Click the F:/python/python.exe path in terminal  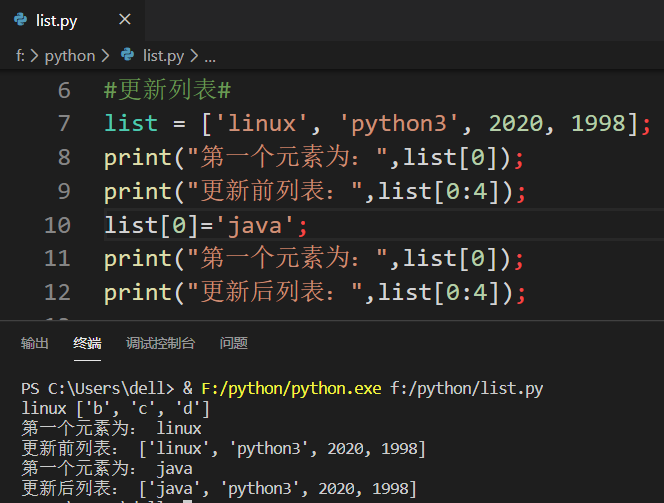click(x=291, y=388)
